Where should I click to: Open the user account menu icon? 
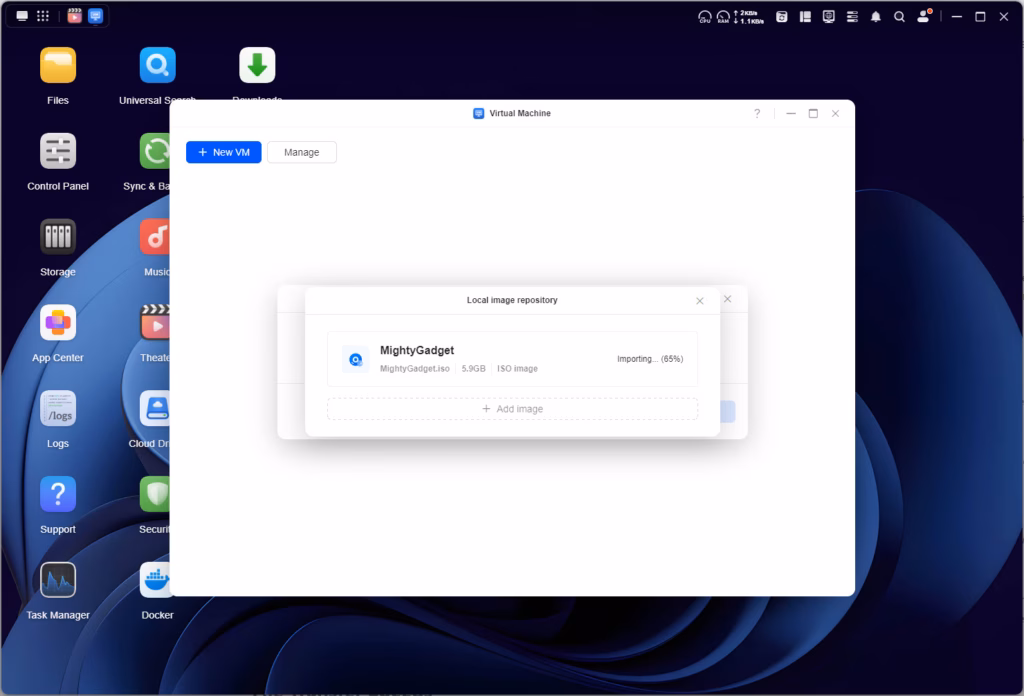924,17
